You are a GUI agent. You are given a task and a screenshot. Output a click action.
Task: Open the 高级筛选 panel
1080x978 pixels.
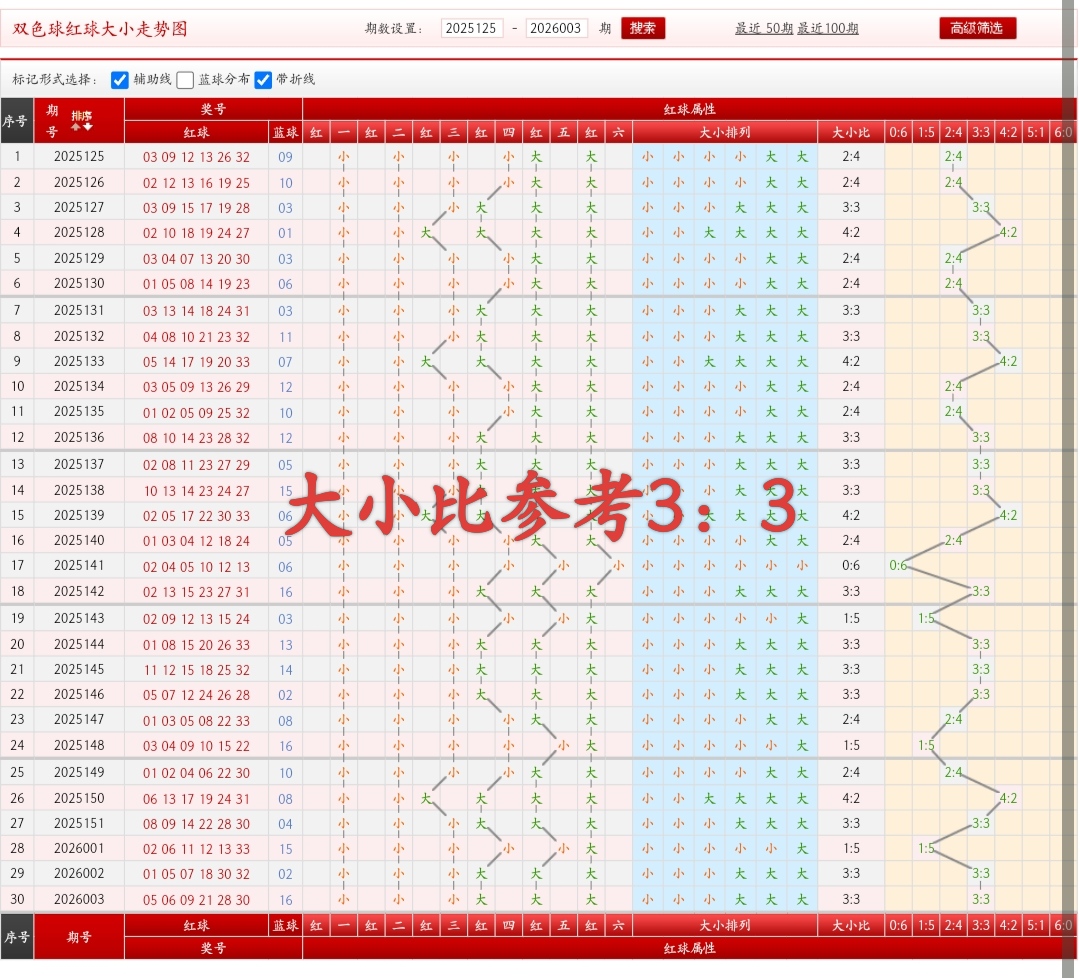[x=977, y=28]
